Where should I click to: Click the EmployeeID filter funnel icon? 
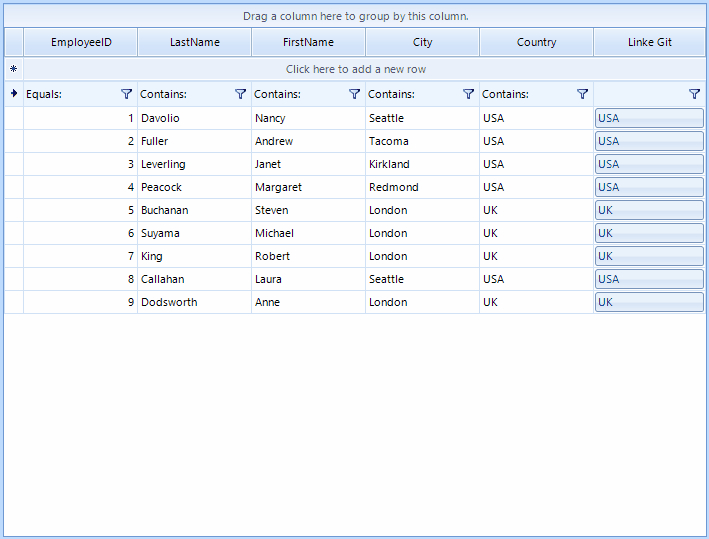click(x=126, y=94)
